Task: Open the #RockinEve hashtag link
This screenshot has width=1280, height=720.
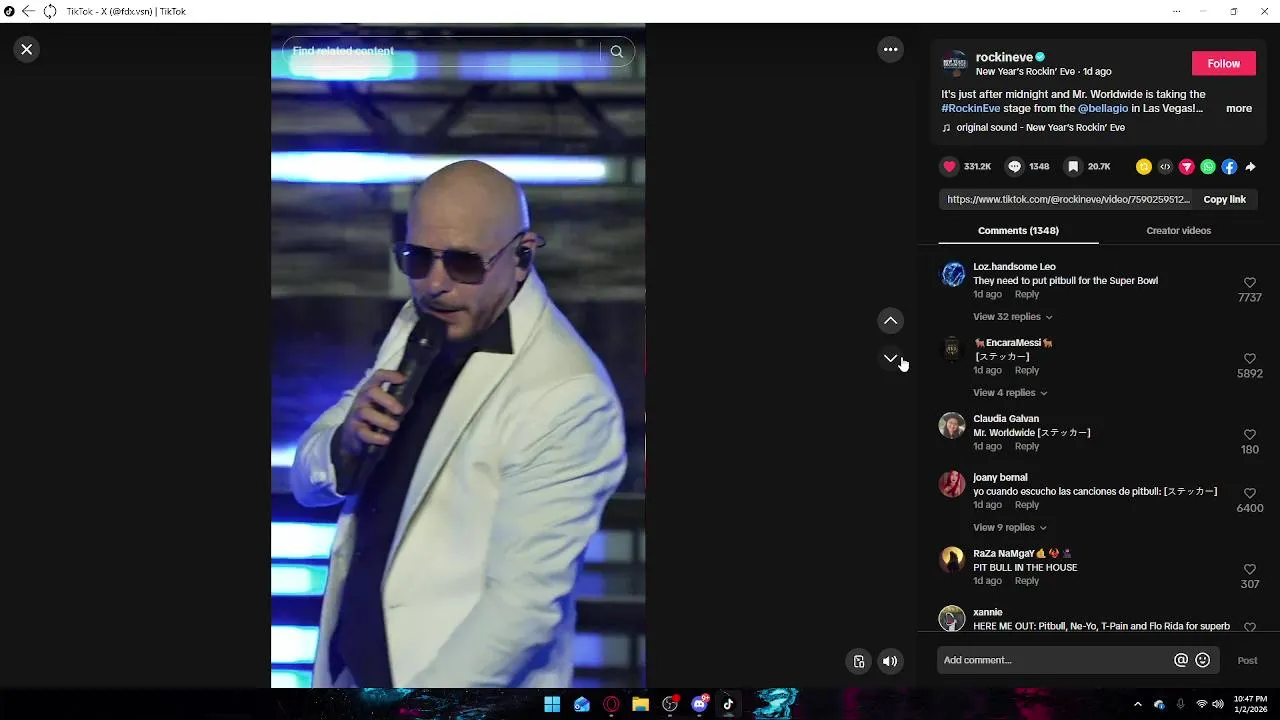Action: click(x=971, y=108)
